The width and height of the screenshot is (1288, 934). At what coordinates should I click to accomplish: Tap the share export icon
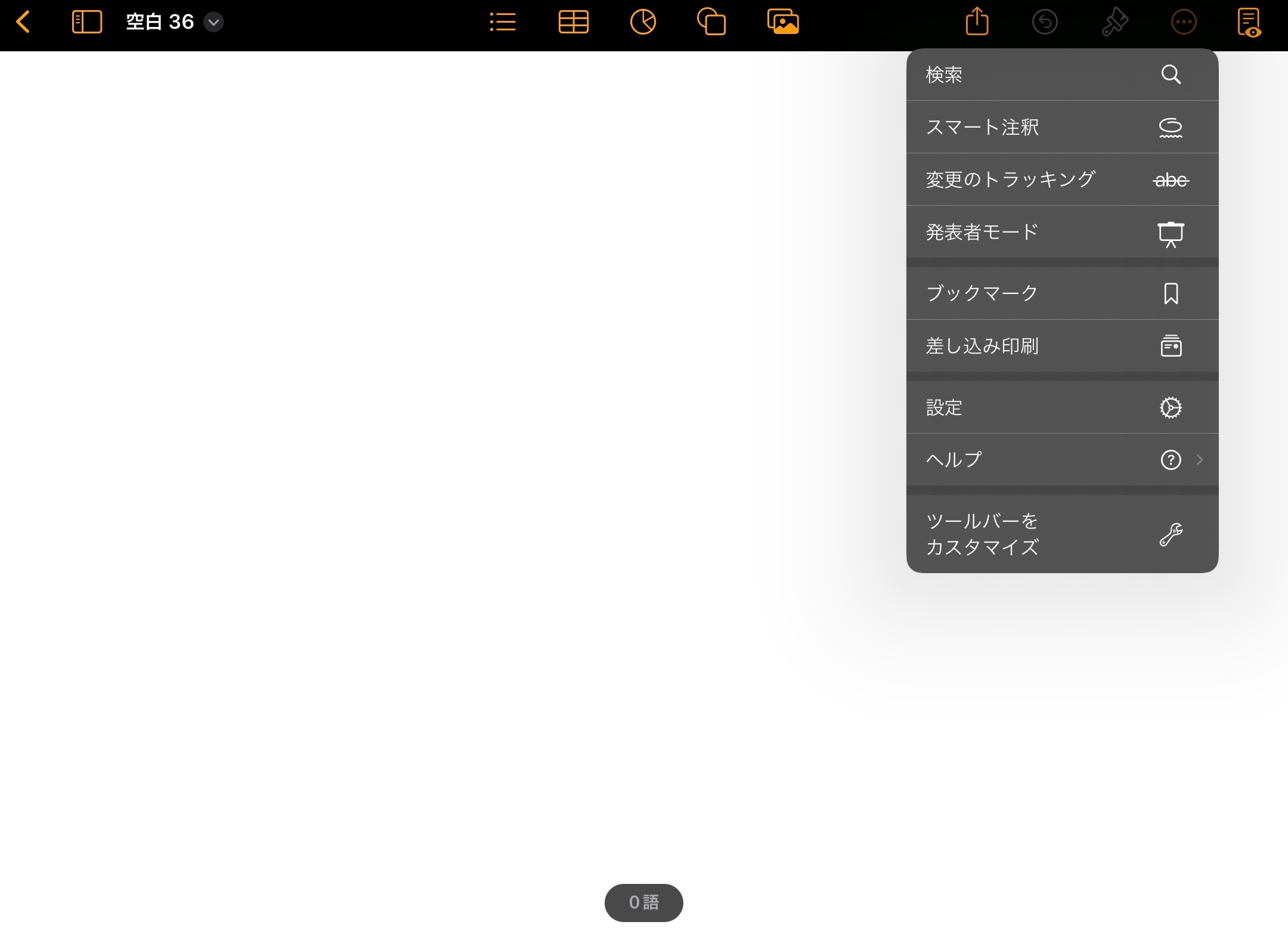click(977, 23)
